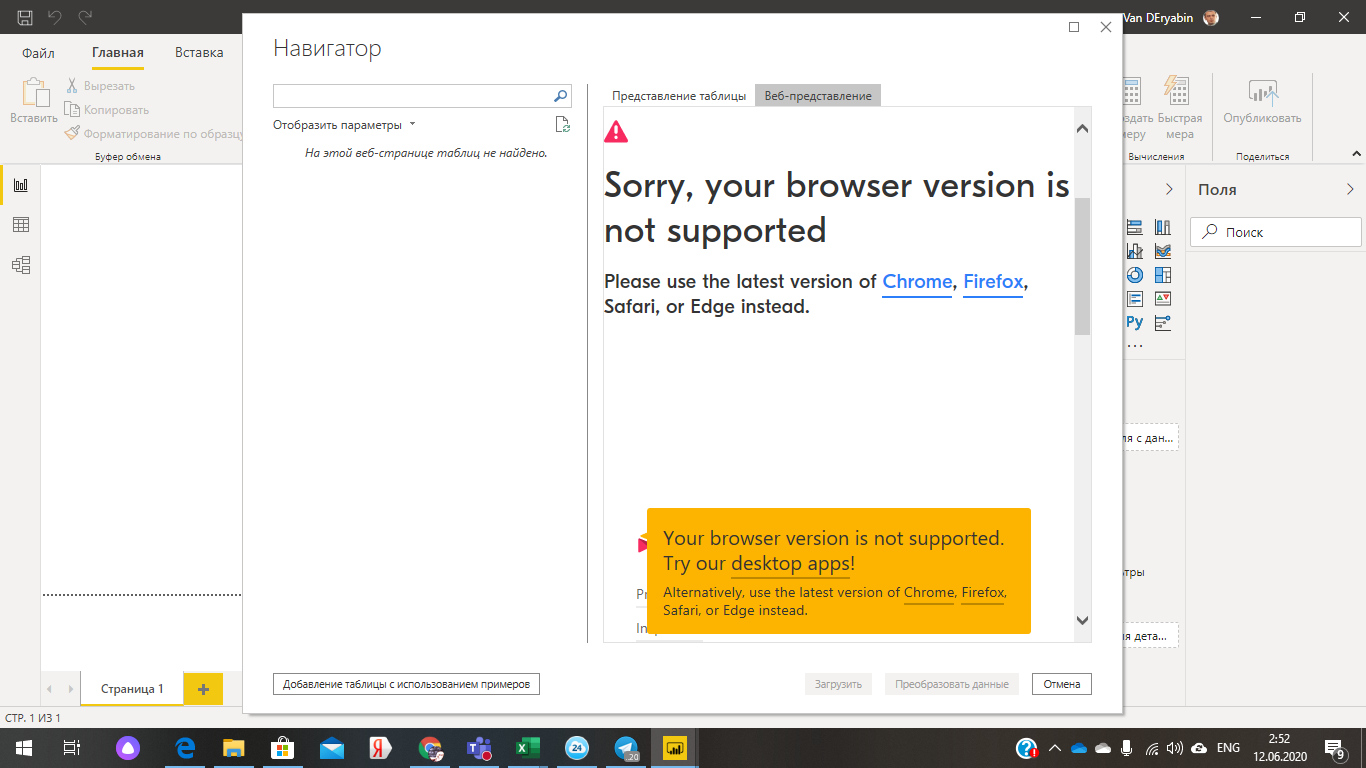Click the desktop apps link
This screenshot has height=768, width=1366.
790,564
